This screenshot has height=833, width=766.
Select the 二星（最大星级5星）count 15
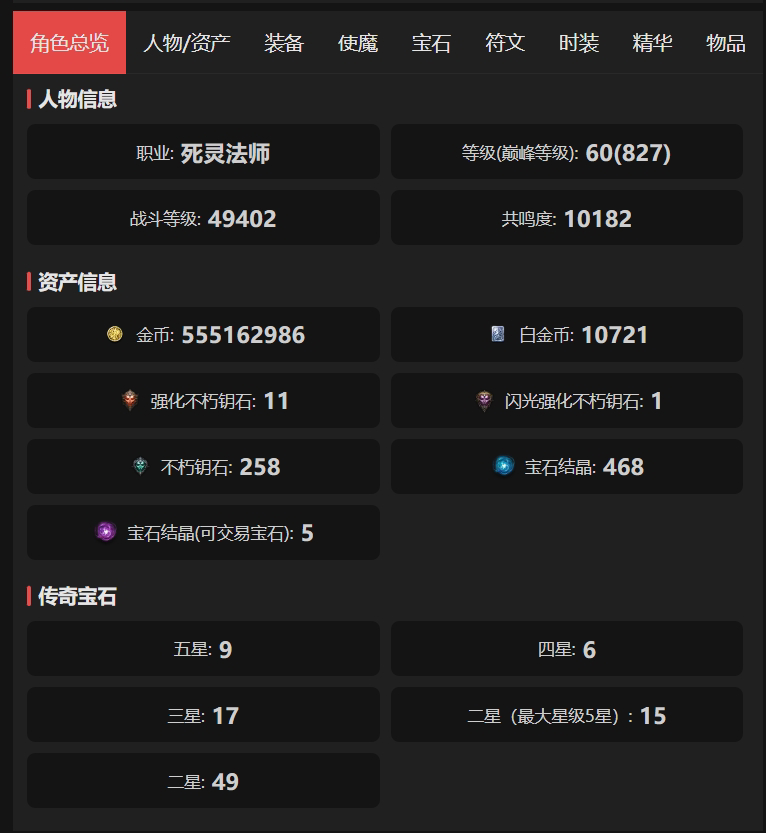pyautogui.click(x=653, y=716)
